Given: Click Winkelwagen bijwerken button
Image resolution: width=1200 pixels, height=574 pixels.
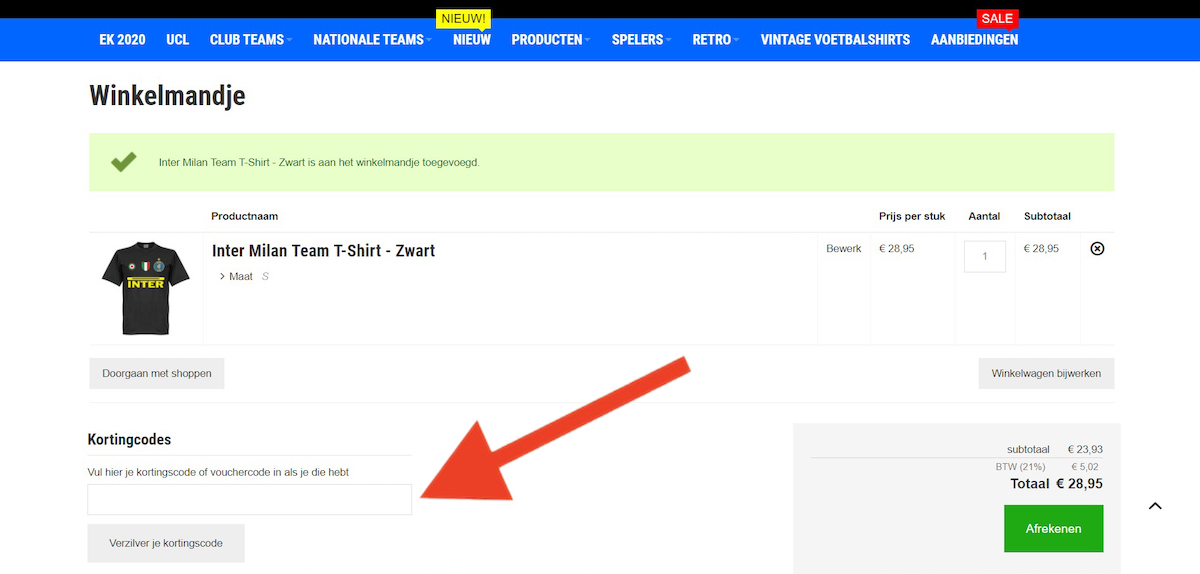Looking at the screenshot, I should coord(1046,373).
